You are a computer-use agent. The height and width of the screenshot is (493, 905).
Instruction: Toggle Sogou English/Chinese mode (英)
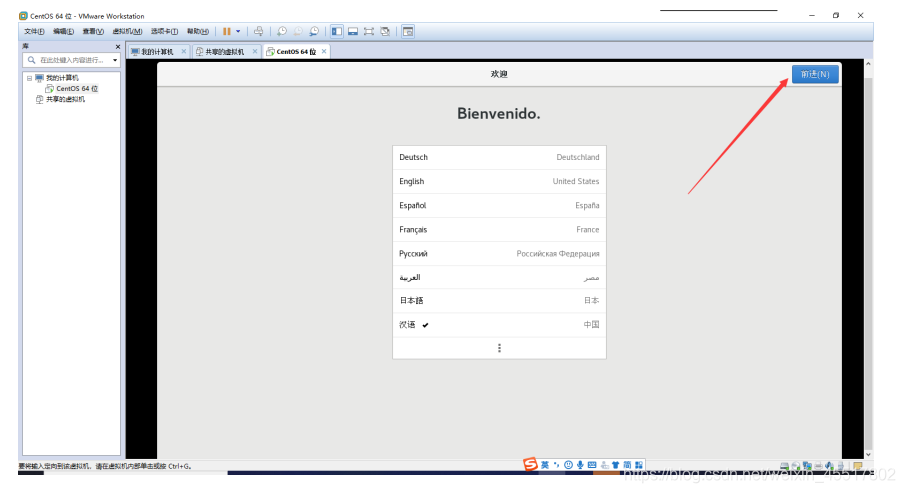pos(545,465)
